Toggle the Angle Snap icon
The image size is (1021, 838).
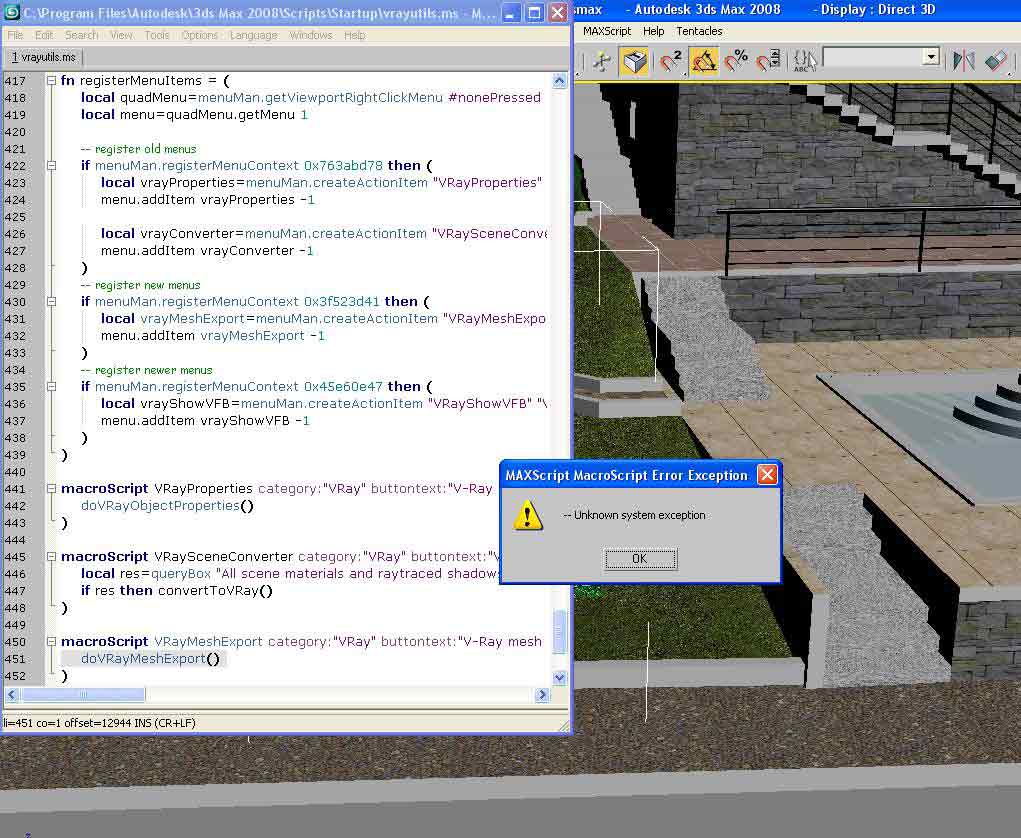pos(704,61)
